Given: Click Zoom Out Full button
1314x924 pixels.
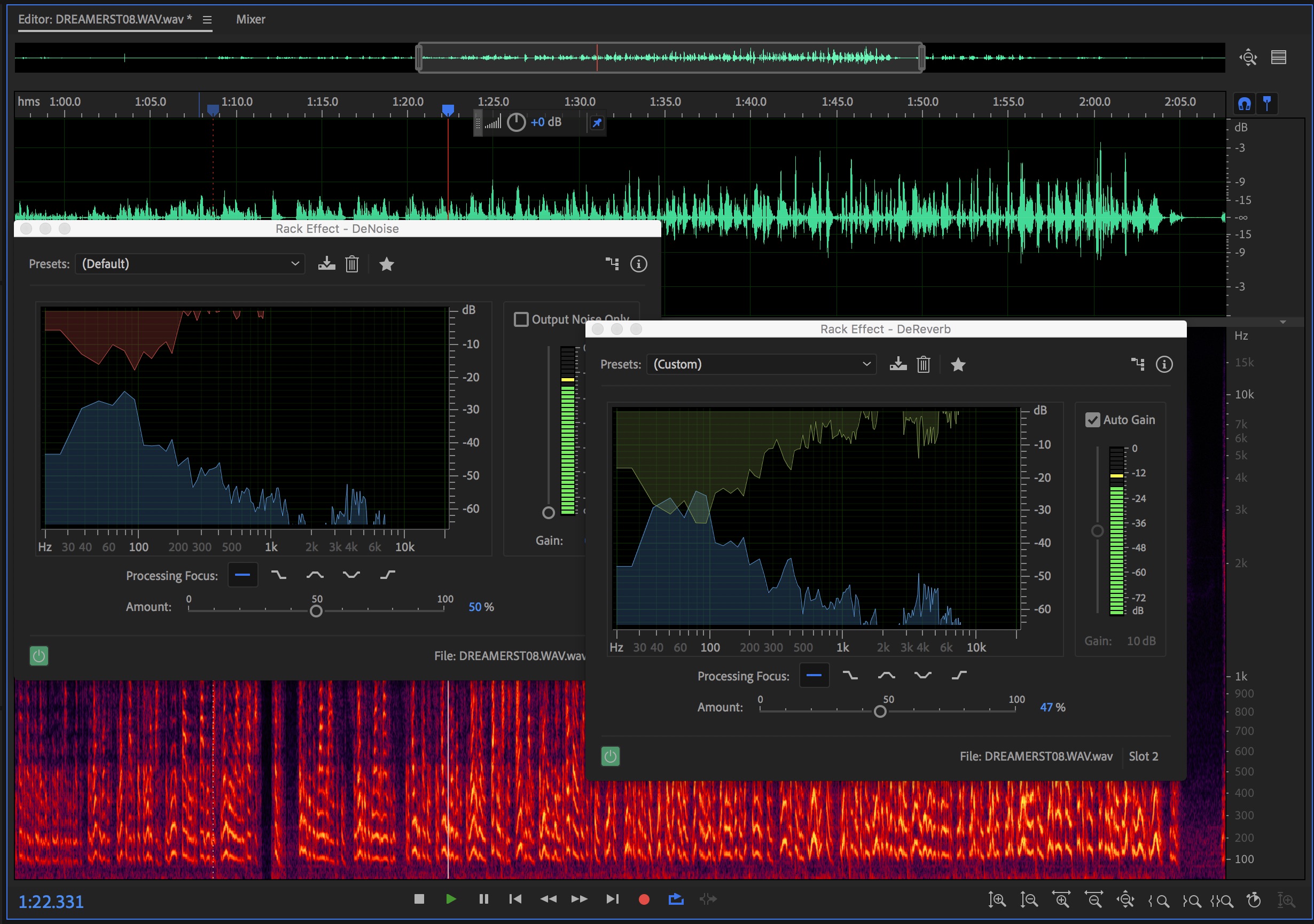Looking at the screenshot, I should (1125, 900).
